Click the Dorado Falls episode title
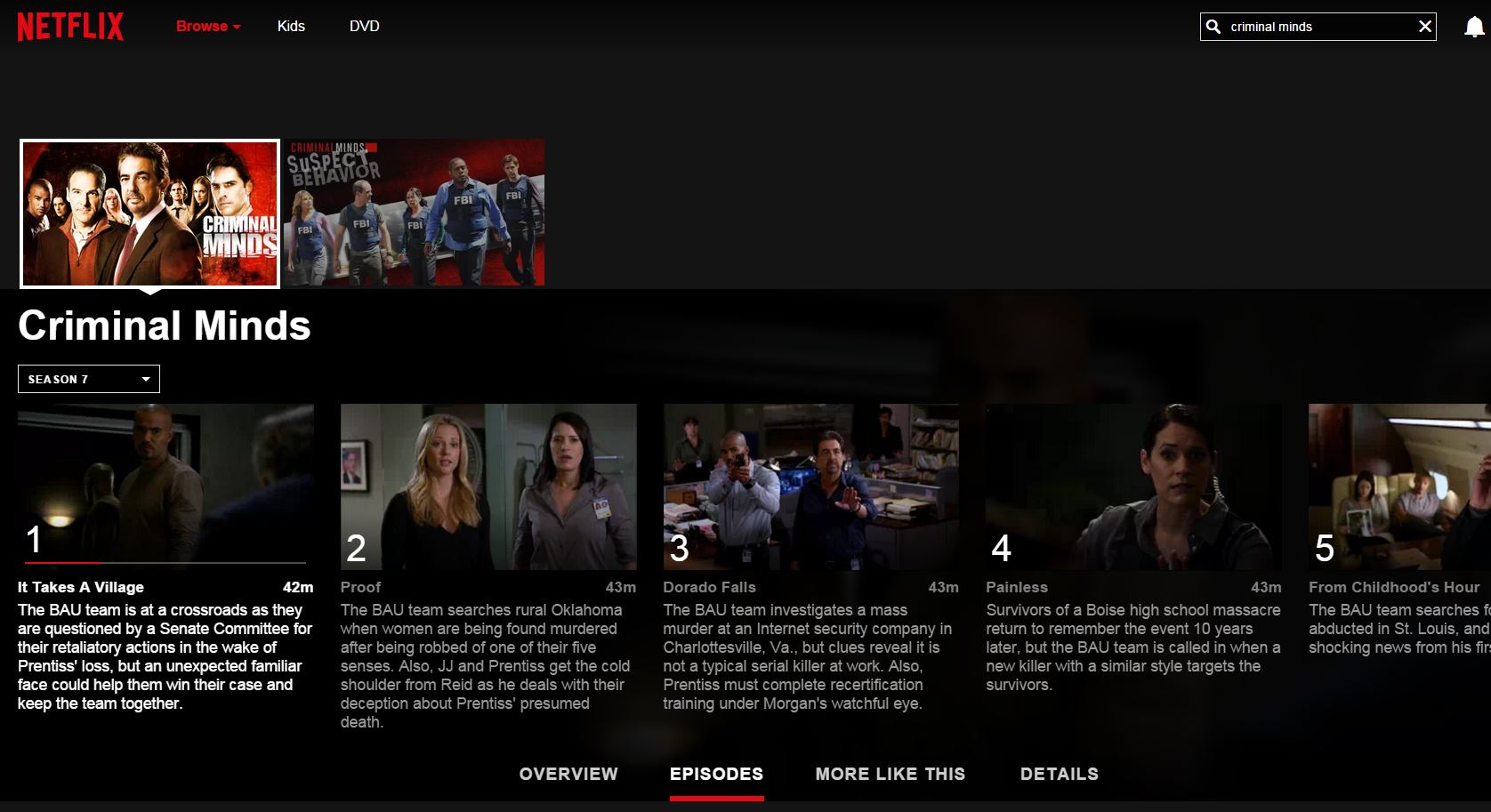The height and width of the screenshot is (812, 1491). pyautogui.click(x=710, y=587)
